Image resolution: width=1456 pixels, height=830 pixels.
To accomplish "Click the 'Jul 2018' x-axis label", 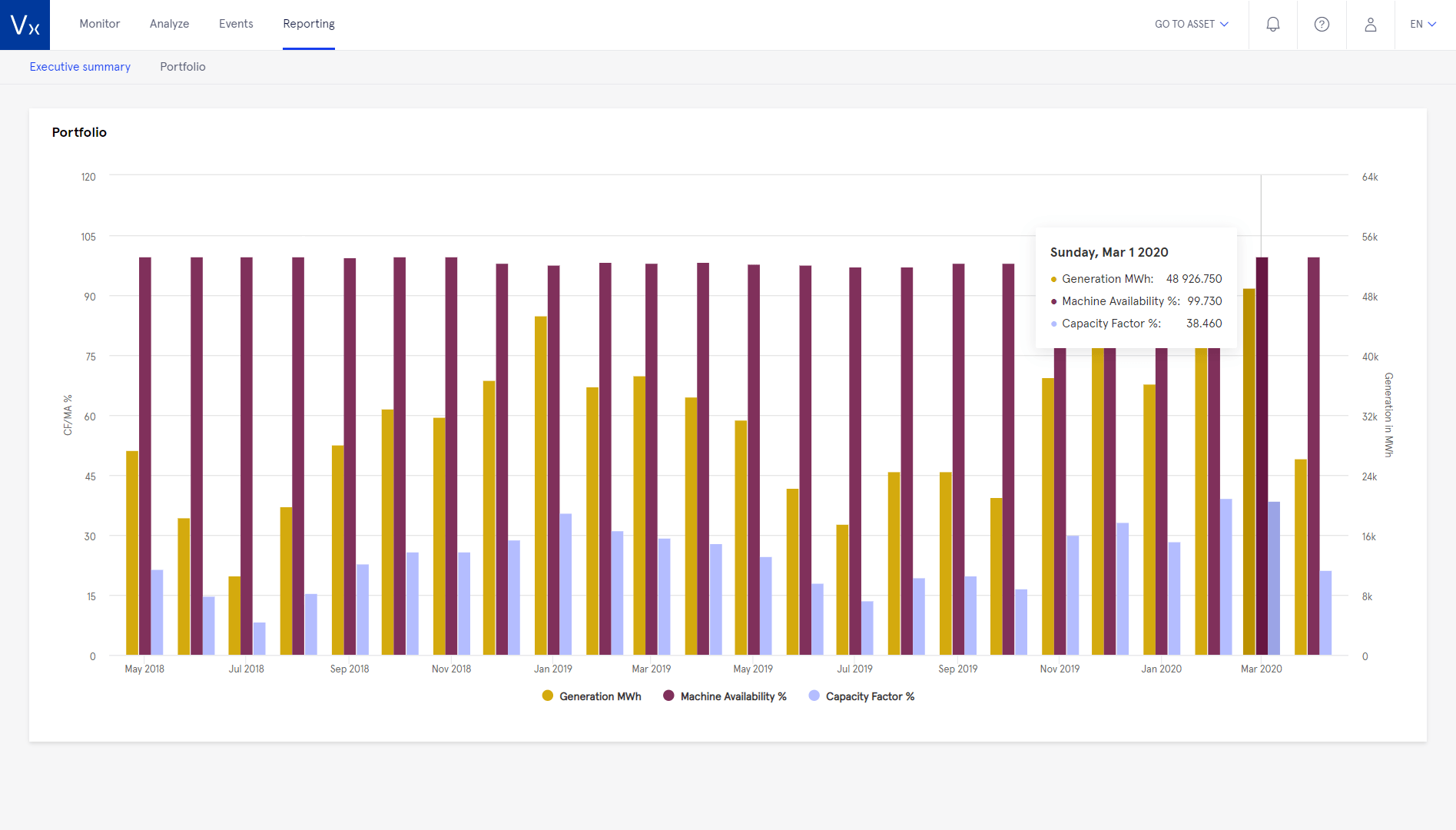I will point(246,669).
